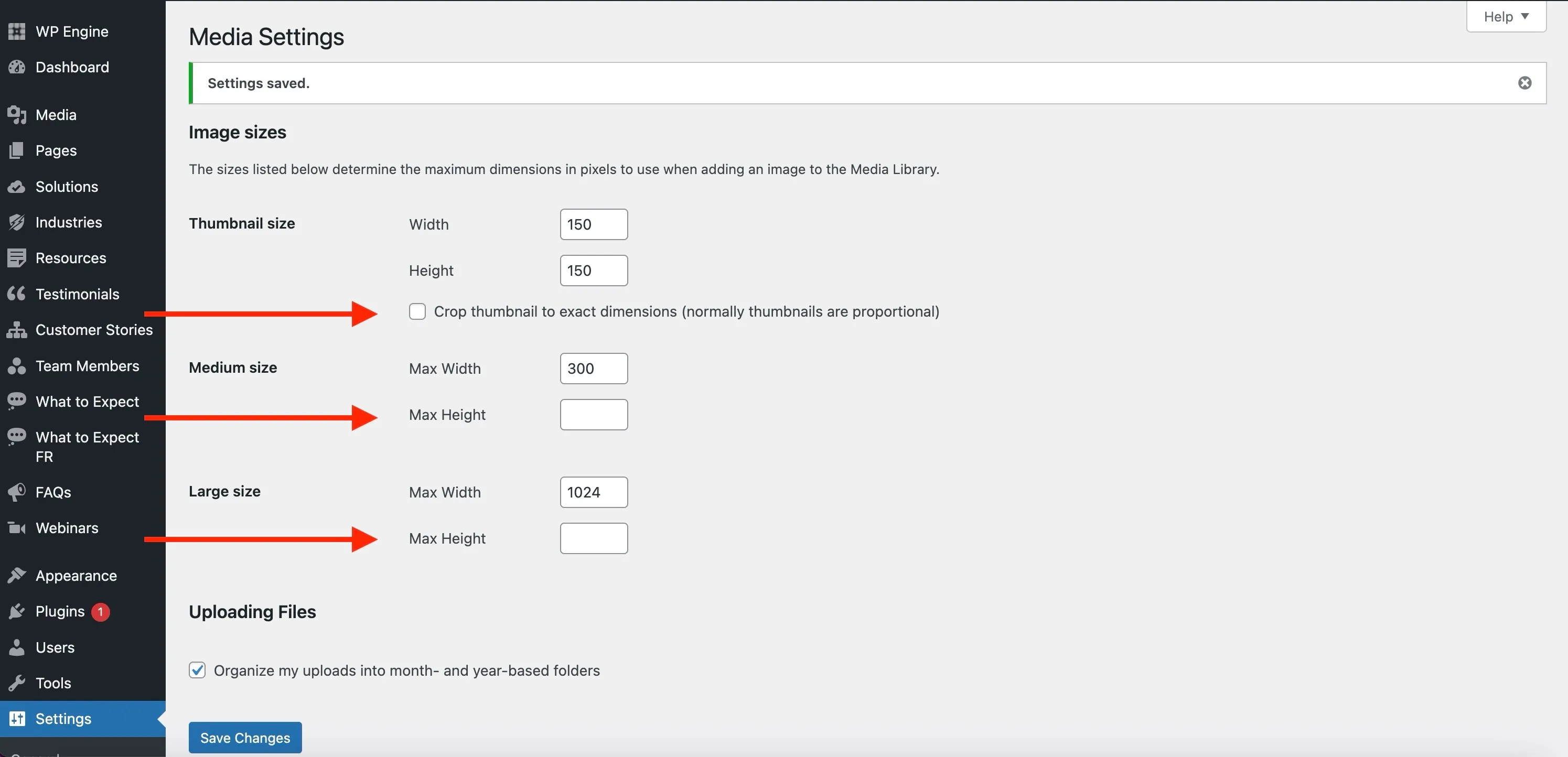Click the Medium size Max Height field
The image size is (1568, 757).
pos(594,414)
